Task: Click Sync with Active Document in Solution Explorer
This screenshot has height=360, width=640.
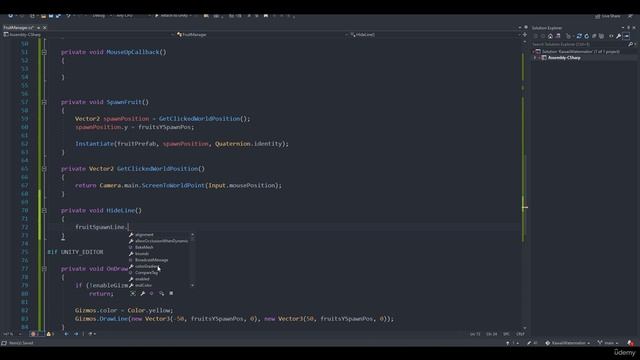Action: (x=579, y=36)
